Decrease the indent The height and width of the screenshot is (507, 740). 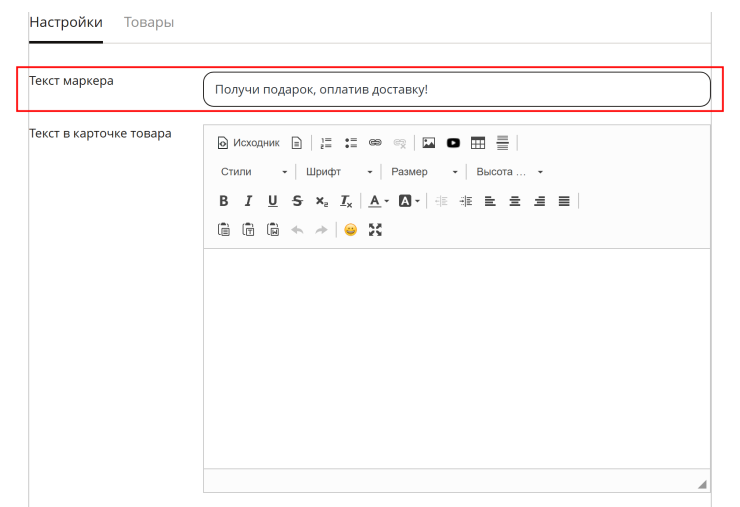click(441, 201)
